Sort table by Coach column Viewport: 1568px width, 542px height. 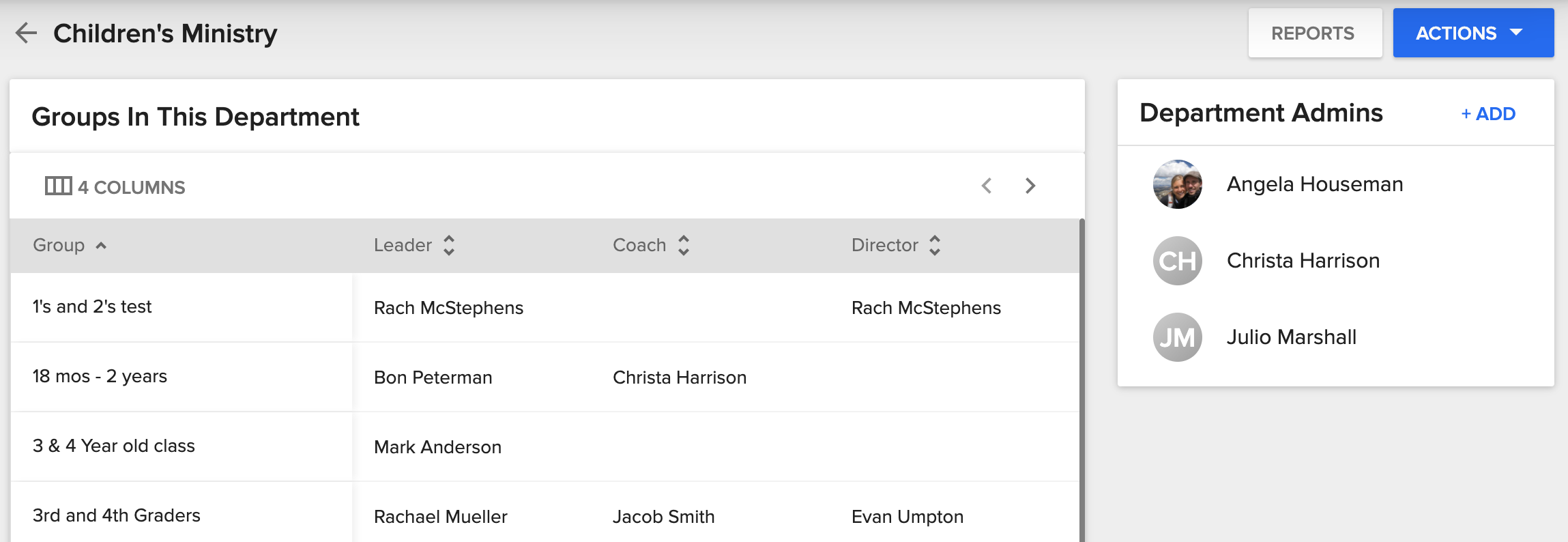(683, 245)
